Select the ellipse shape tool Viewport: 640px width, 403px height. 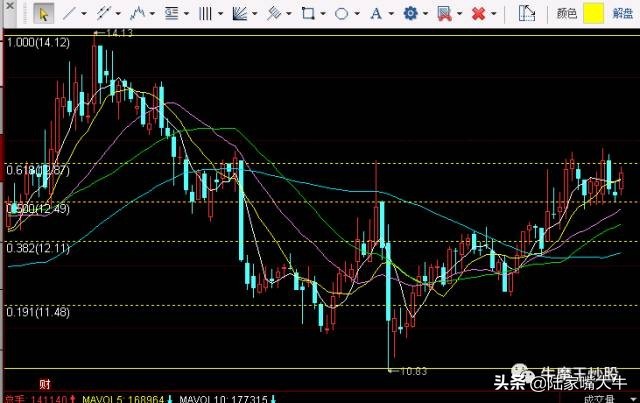coord(341,13)
